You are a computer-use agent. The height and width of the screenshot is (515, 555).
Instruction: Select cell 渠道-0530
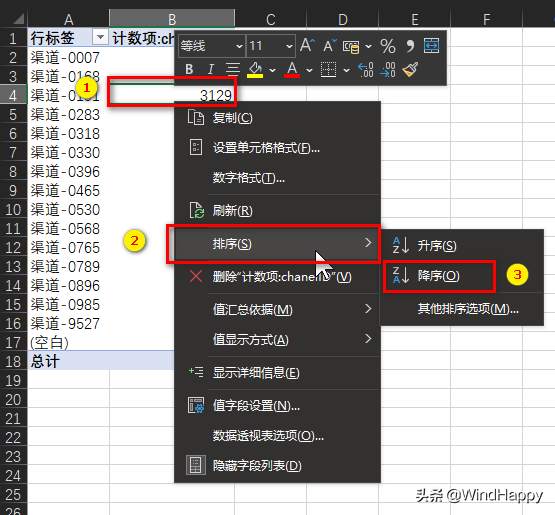pyautogui.click(x=68, y=210)
